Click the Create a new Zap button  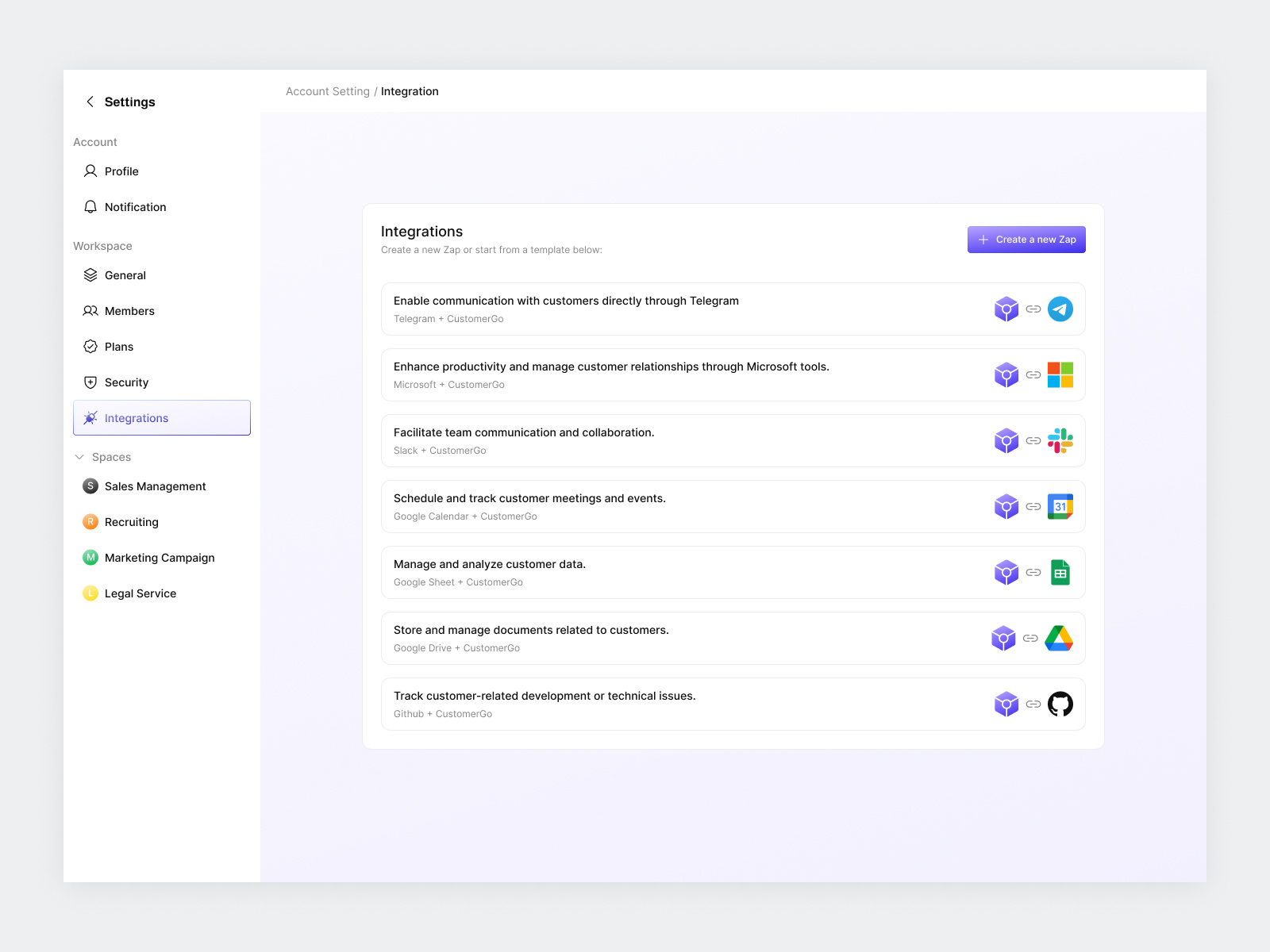click(x=1026, y=239)
